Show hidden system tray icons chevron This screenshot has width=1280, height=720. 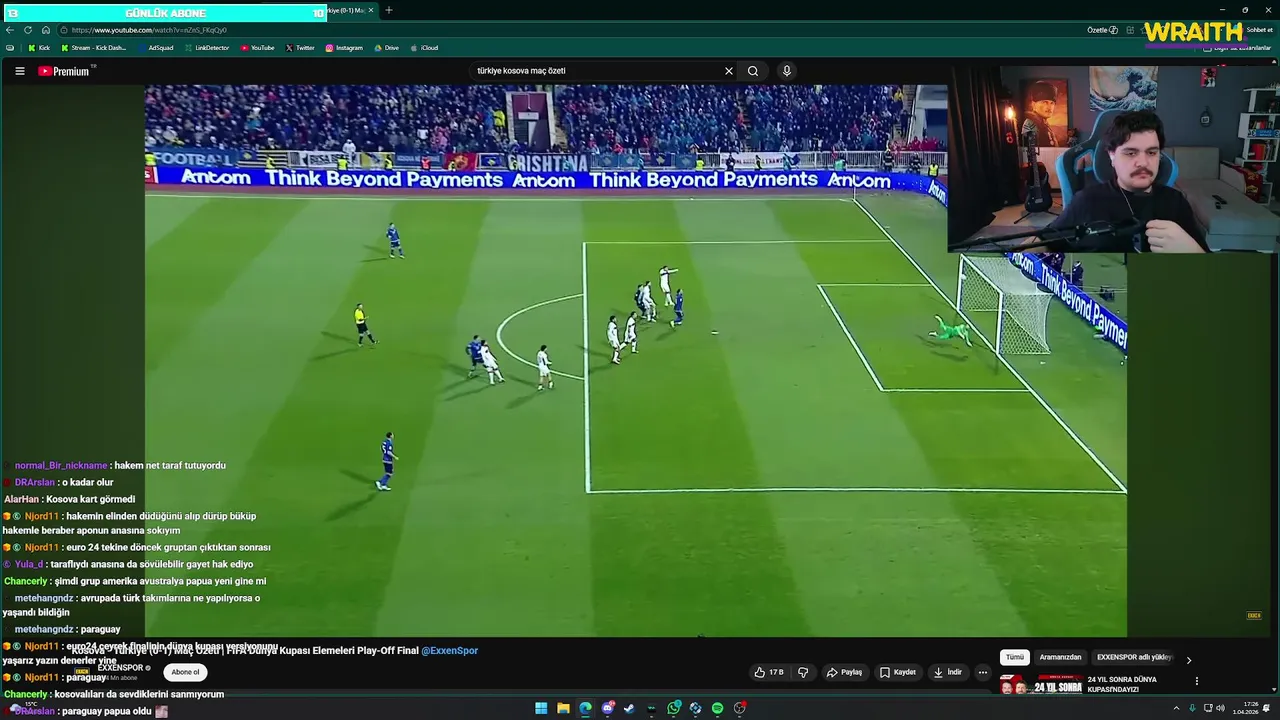tap(1178, 708)
